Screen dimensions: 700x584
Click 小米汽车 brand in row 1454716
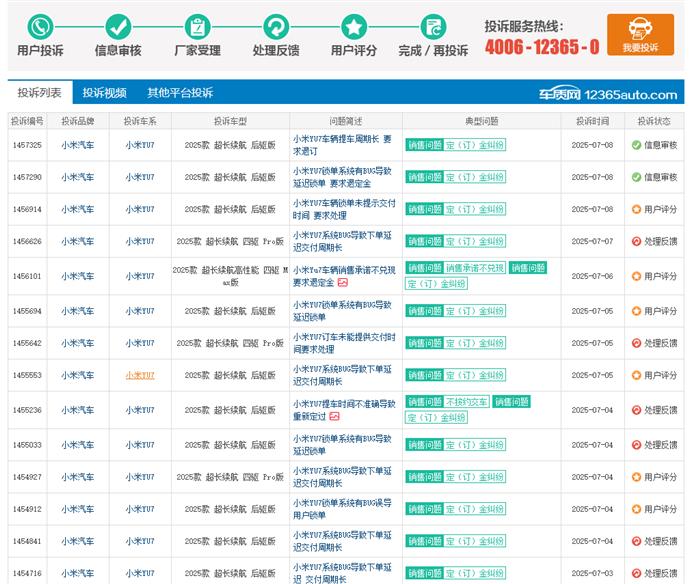(78, 573)
